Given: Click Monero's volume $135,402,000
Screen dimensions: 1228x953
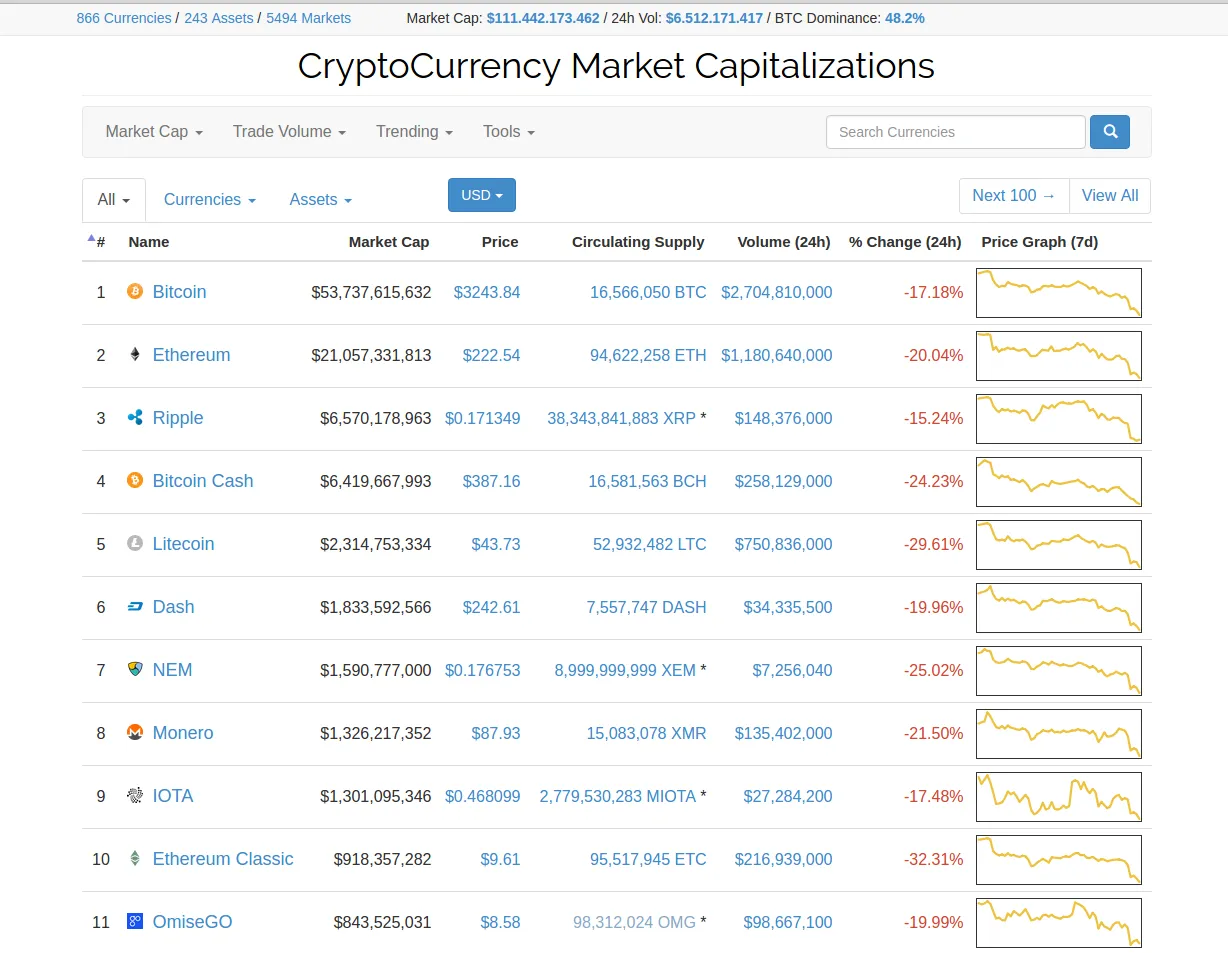Looking at the screenshot, I should tap(784, 733).
